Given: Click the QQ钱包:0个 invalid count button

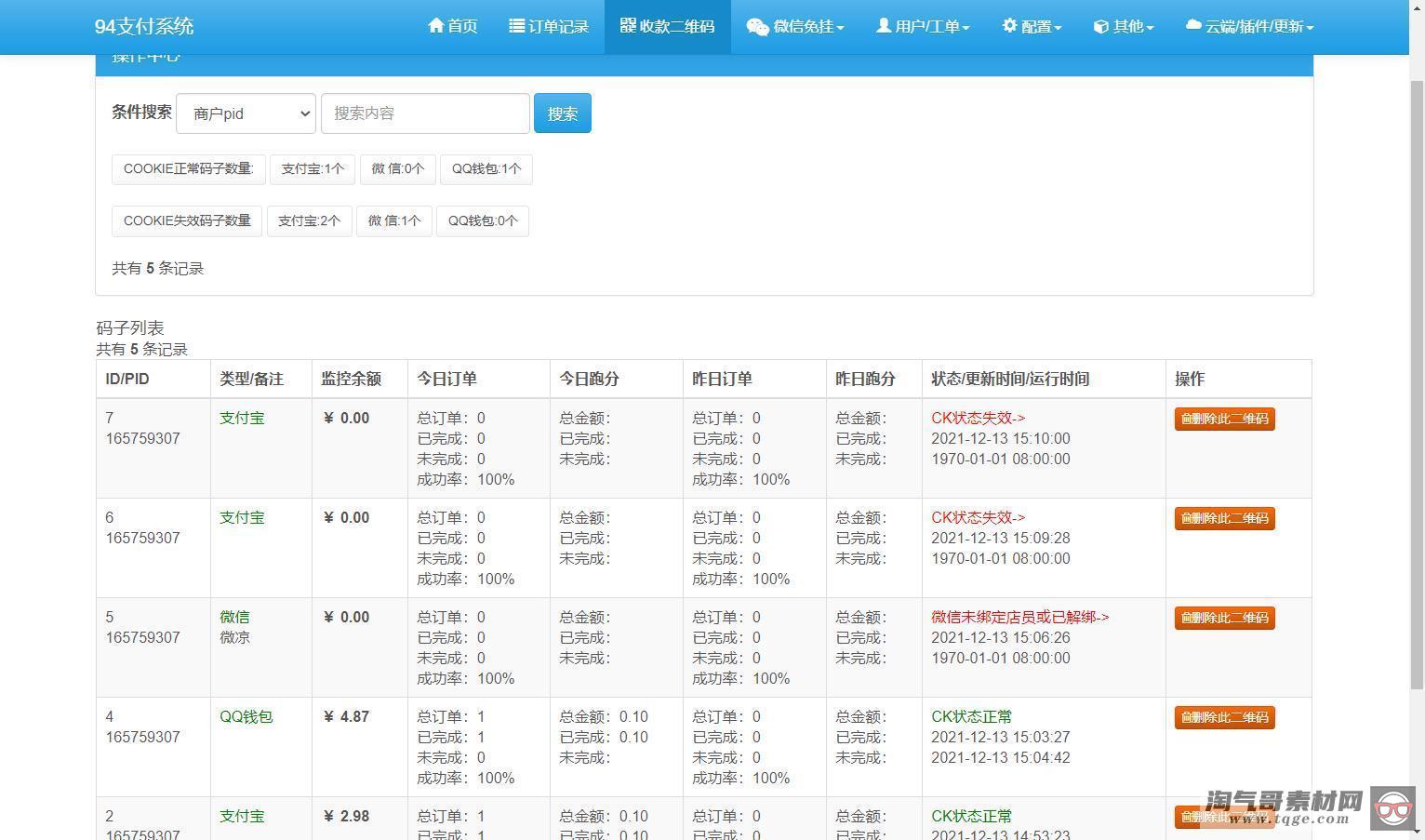Looking at the screenshot, I should [483, 221].
